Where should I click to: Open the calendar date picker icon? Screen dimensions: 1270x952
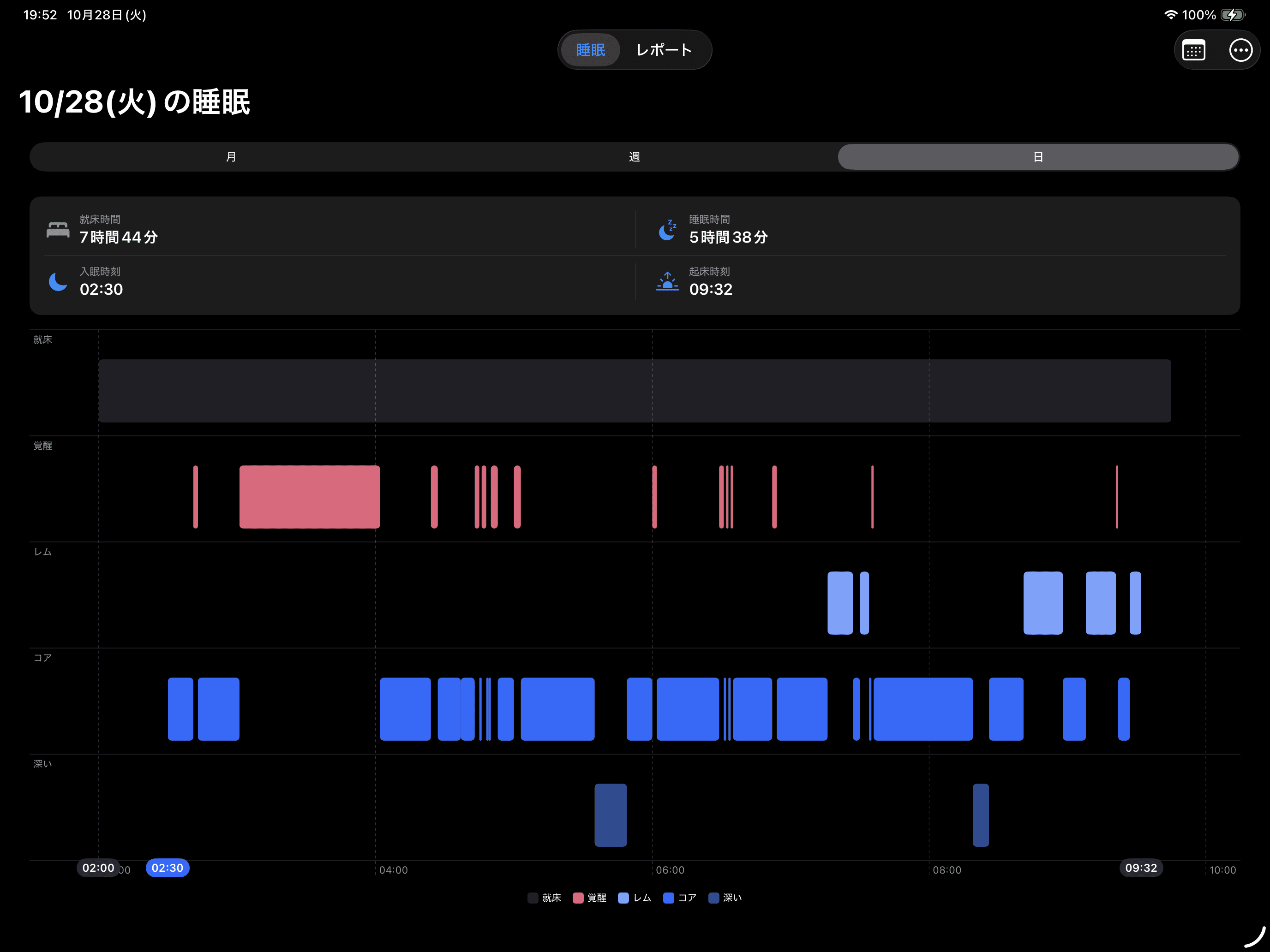coord(1193,50)
